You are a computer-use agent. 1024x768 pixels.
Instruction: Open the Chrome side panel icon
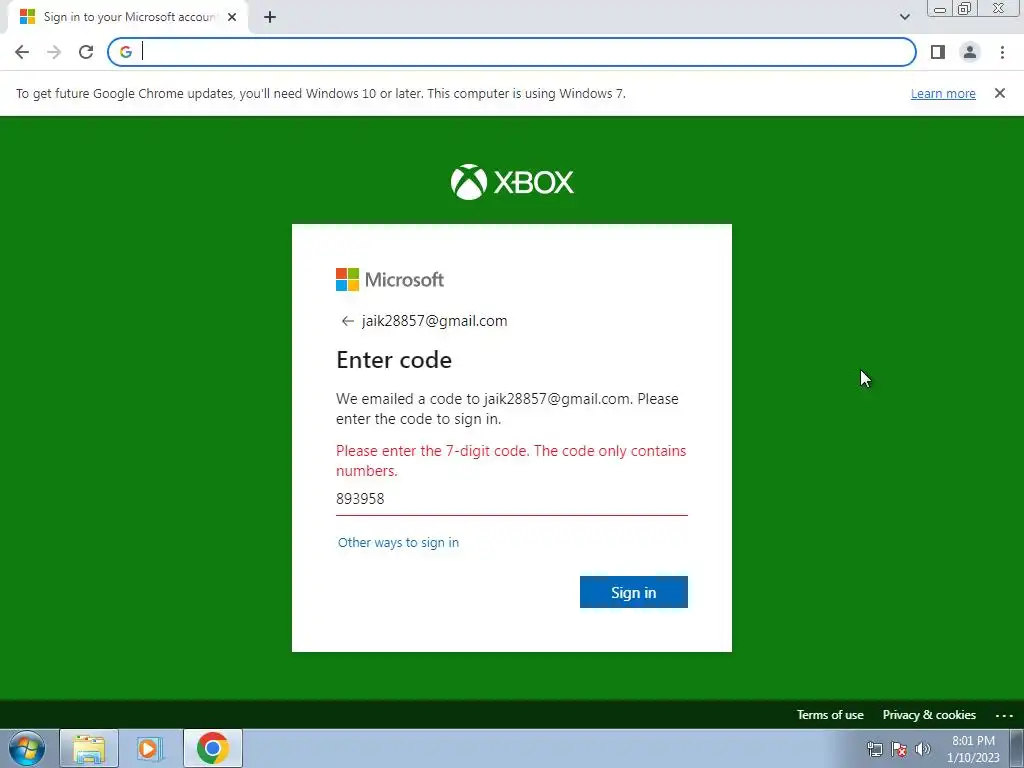click(x=938, y=52)
